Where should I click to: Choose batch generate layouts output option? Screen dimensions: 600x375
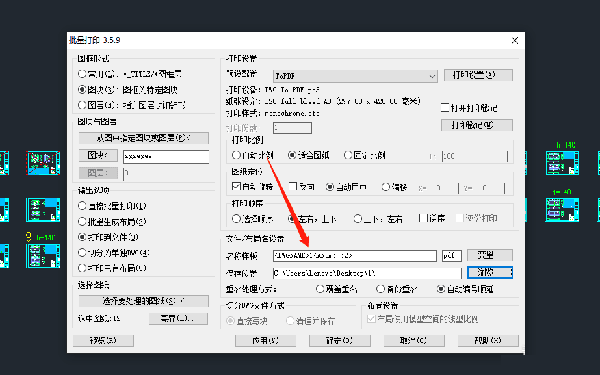(82, 221)
